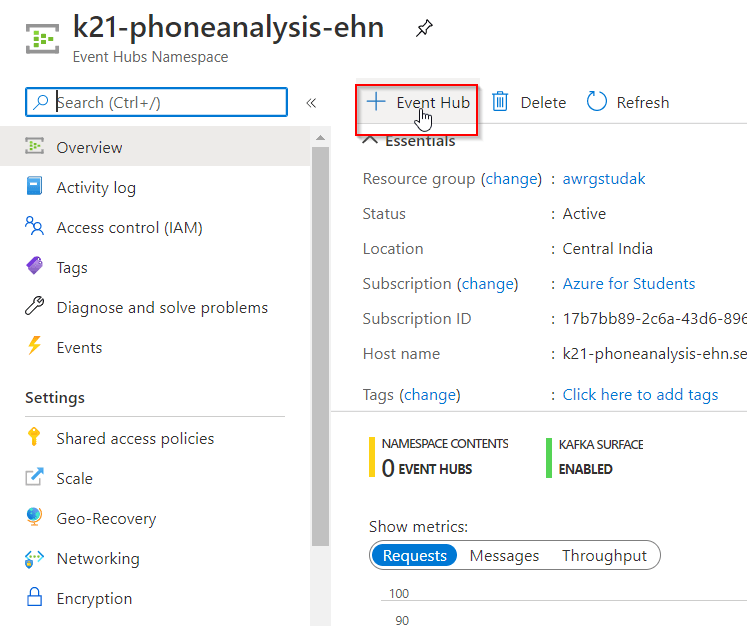Collapse the Essentials section
747x626 pixels.
click(x=370, y=141)
